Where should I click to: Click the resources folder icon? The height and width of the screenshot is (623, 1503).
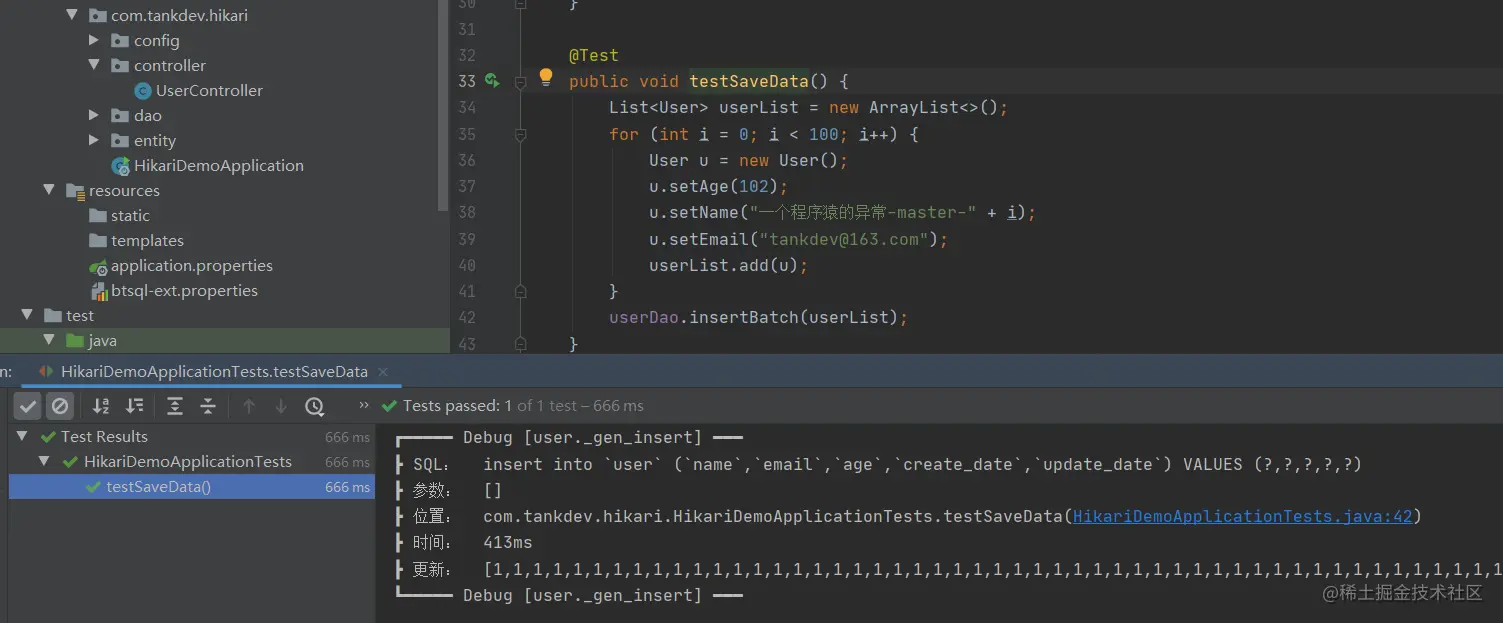click(75, 190)
